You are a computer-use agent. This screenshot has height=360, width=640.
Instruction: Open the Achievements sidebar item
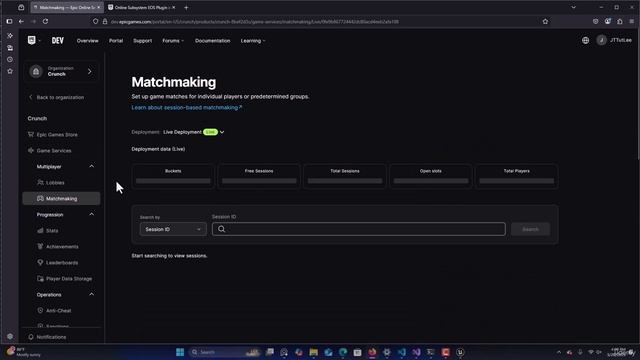pos(61,247)
